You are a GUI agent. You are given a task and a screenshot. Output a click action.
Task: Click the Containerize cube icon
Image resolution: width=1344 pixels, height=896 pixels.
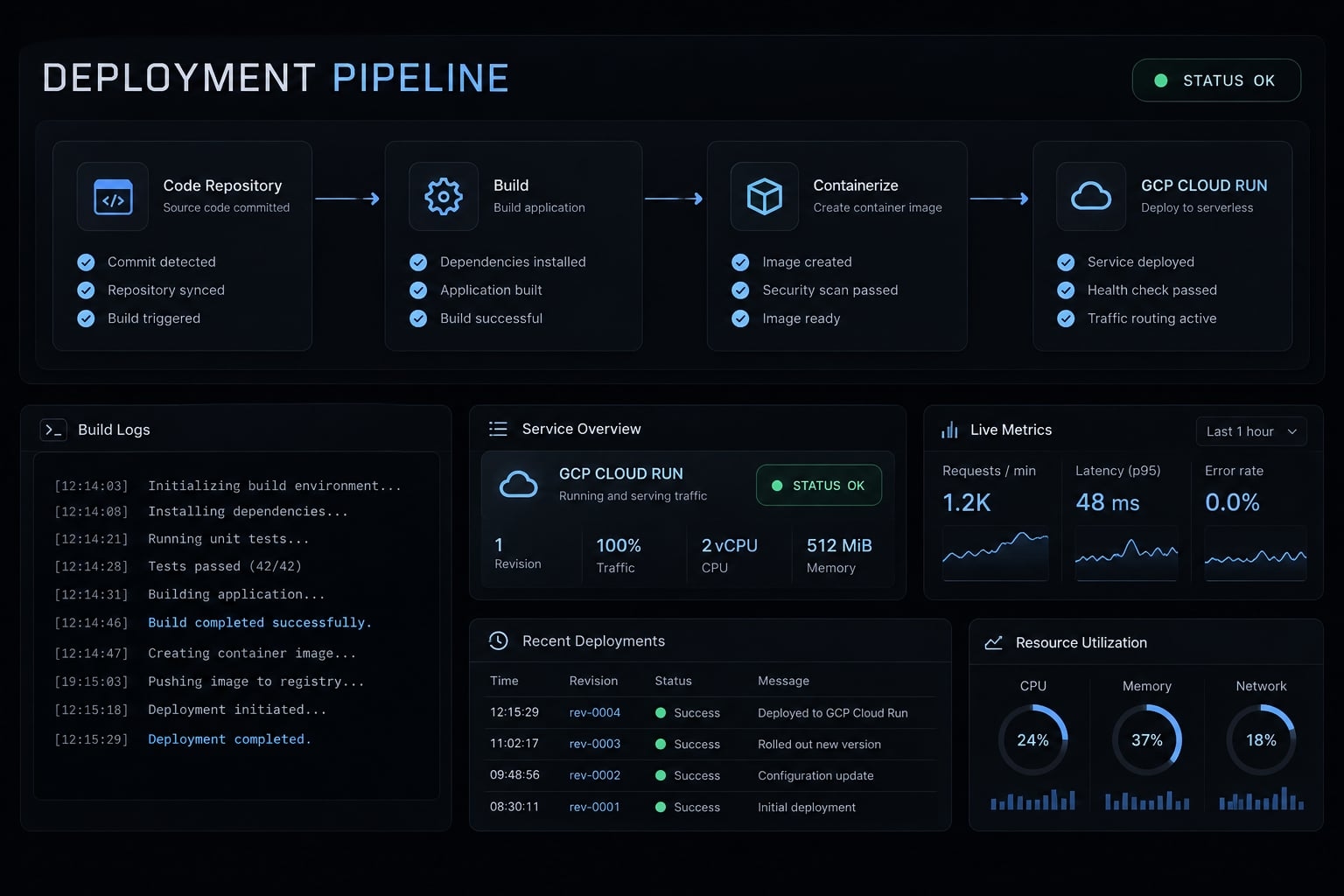tap(764, 197)
